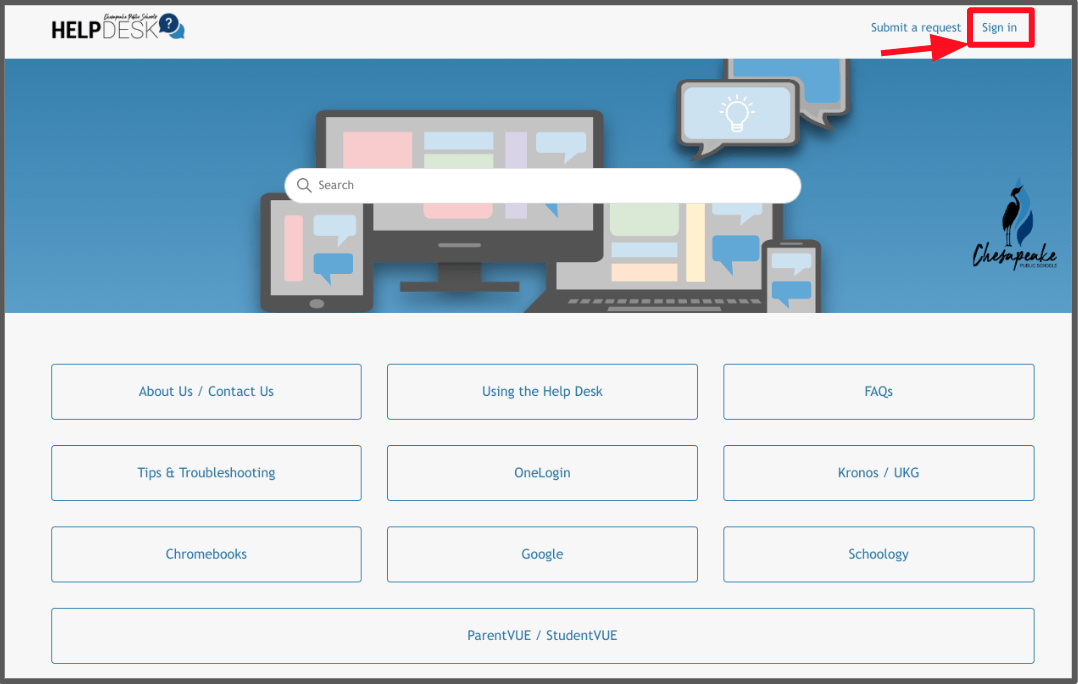Image resolution: width=1078 pixels, height=684 pixels.
Task: Open the Kronos / UKG section
Action: pos(878,472)
